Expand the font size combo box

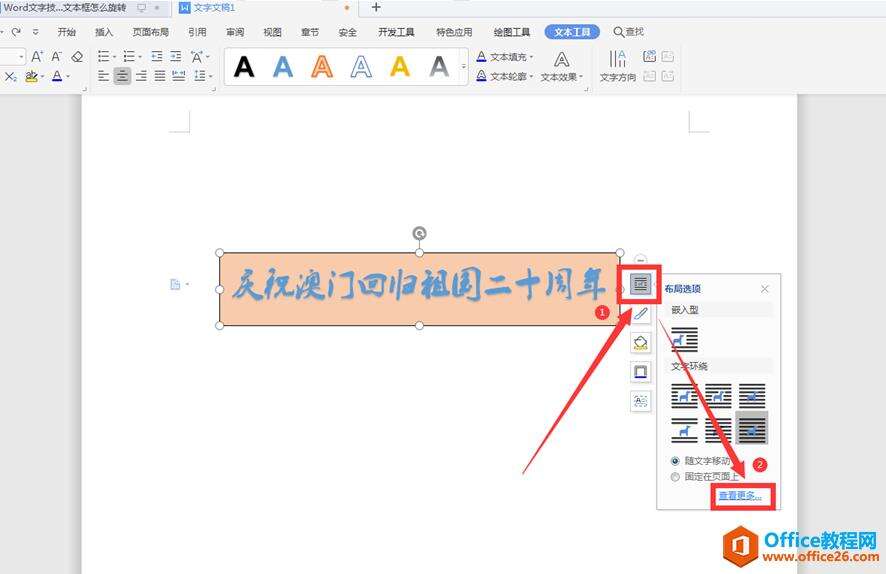click(x=21, y=56)
